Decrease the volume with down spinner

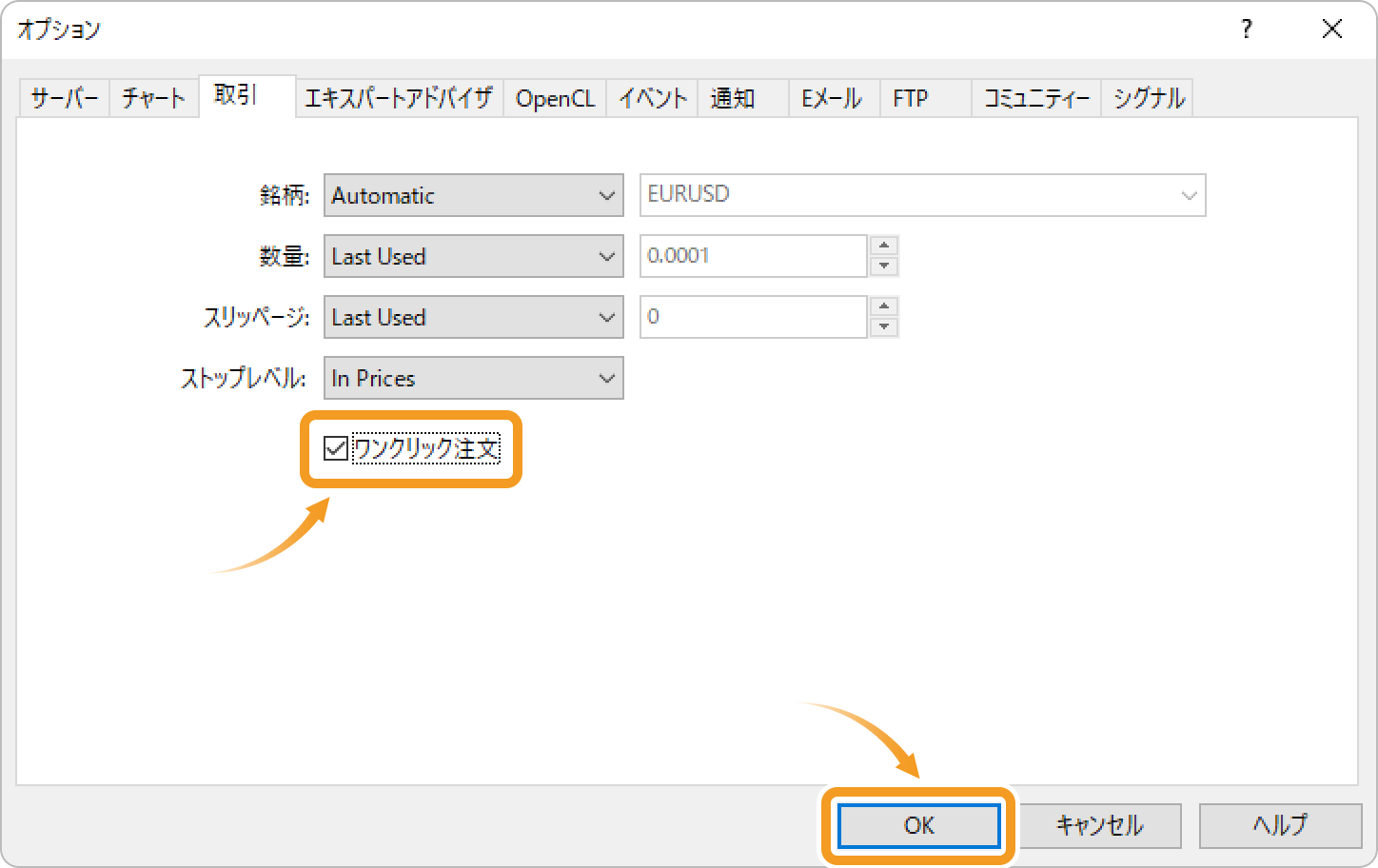click(x=885, y=266)
